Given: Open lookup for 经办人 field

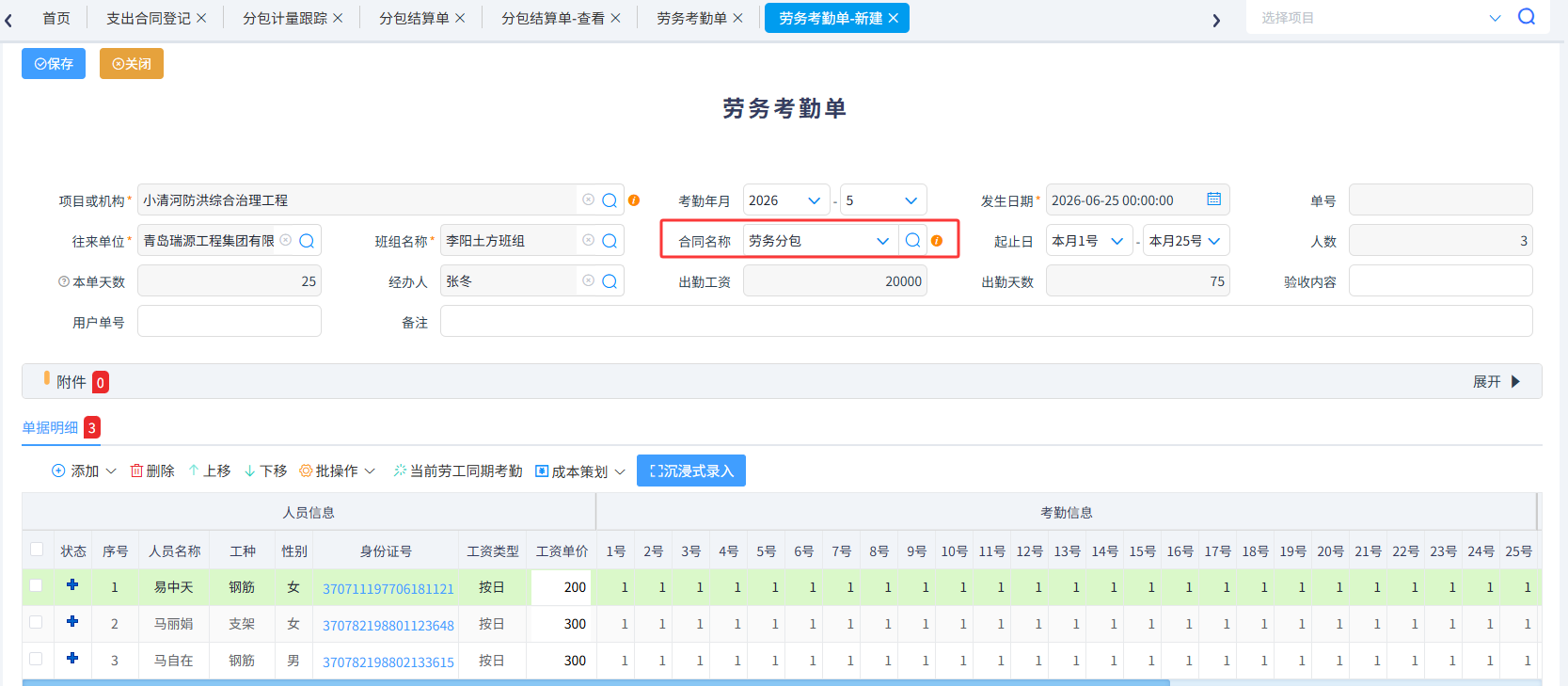Looking at the screenshot, I should [x=610, y=281].
